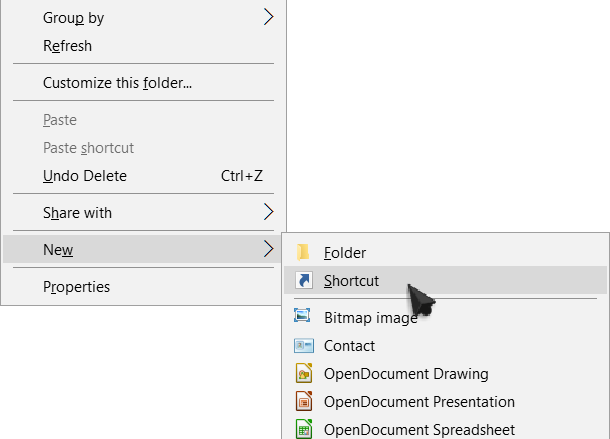This screenshot has width=610, height=439.
Task: Click the Shortcut arrow icon
Action: pos(304,280)
